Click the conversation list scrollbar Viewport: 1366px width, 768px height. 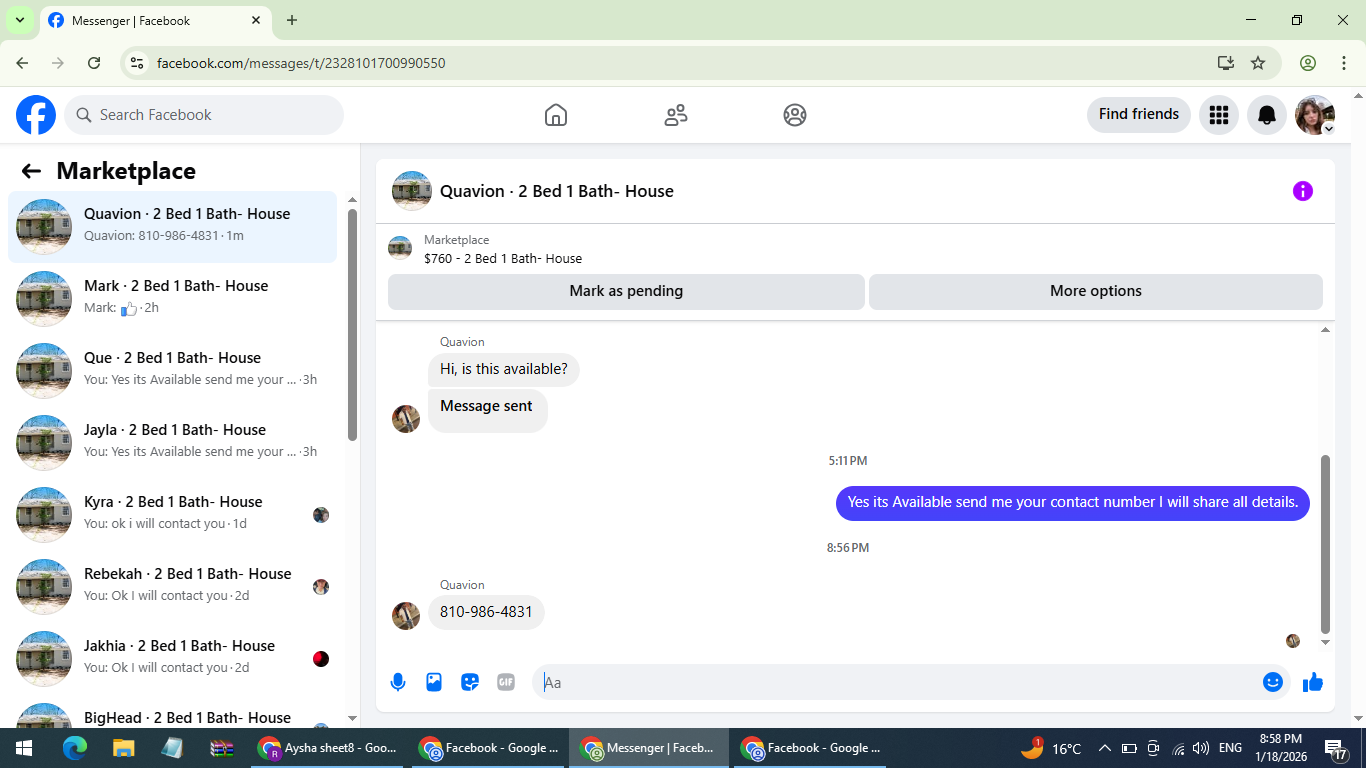(352, 325)
